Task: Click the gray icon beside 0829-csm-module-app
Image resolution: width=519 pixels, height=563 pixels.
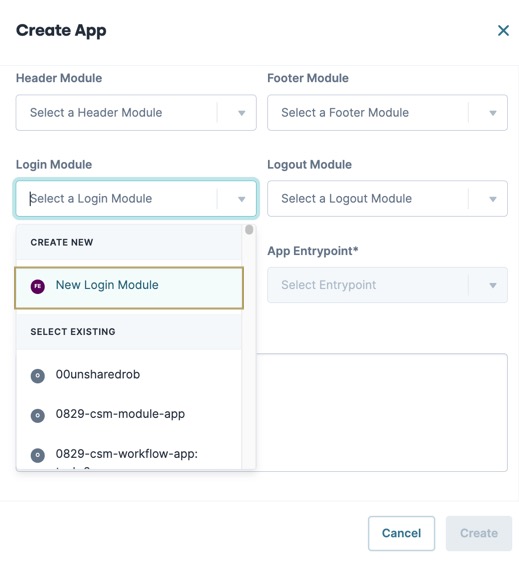Action: click(x=38, y=415)
